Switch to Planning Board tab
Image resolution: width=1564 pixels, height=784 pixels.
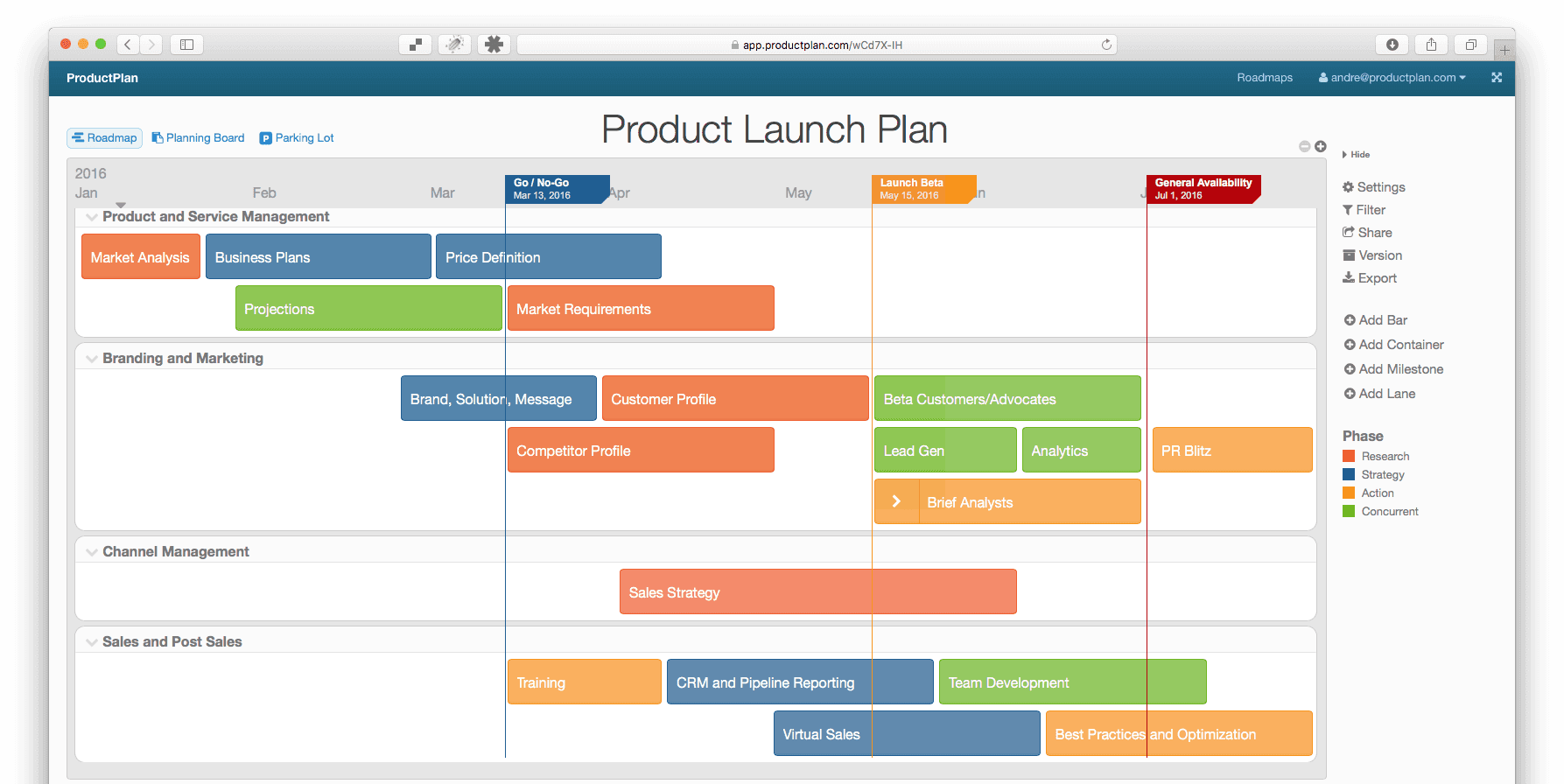click(x=198, y=138)
